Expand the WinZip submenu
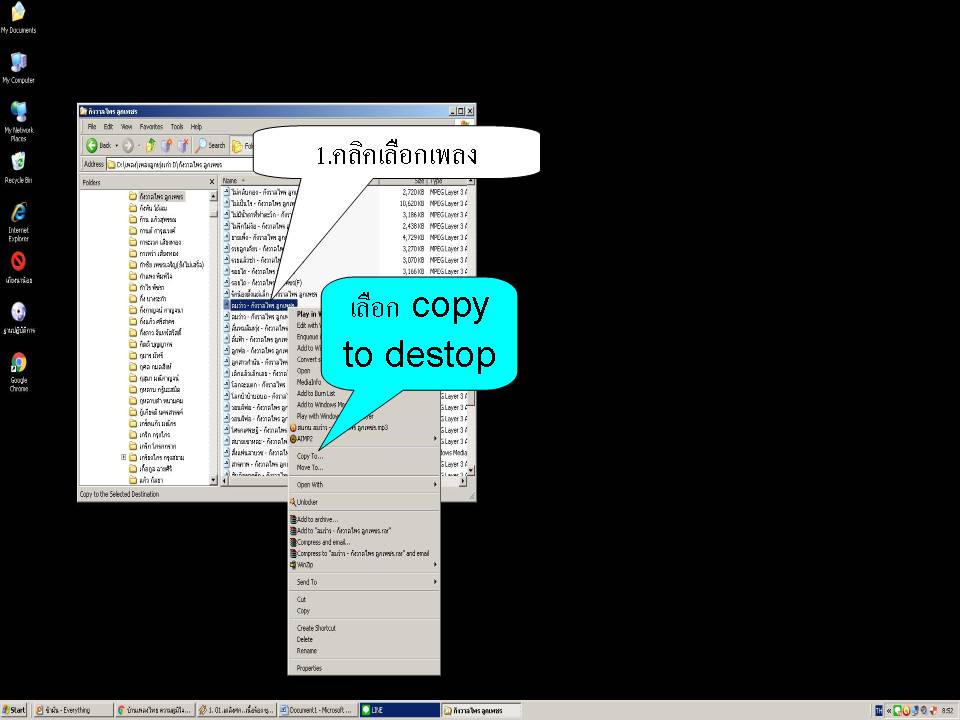 pyautogui.click(x=364, y=565)
